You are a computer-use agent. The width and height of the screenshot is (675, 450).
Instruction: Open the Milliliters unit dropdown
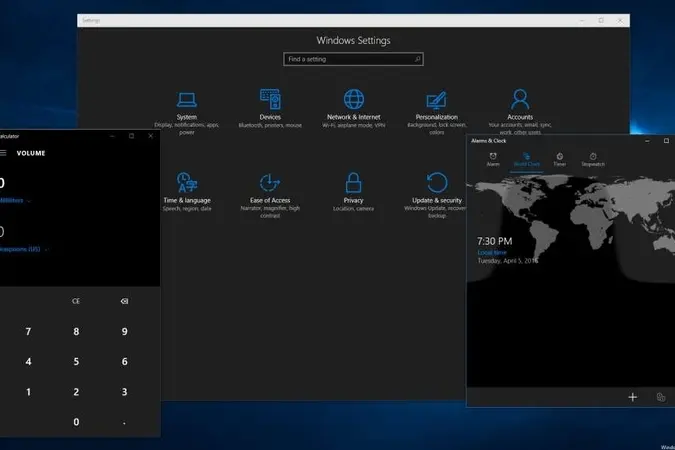click(x=15, y=201)
